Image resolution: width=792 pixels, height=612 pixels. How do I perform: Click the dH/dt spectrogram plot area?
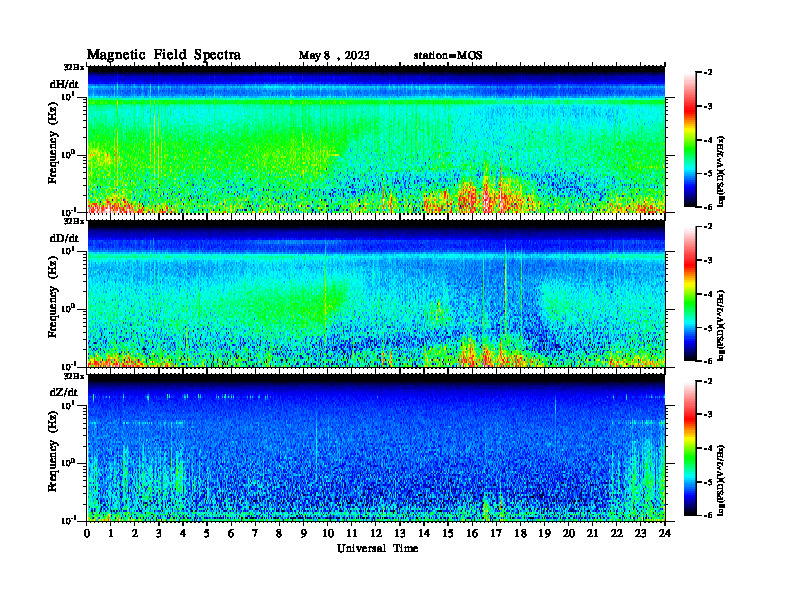[376, 139]
